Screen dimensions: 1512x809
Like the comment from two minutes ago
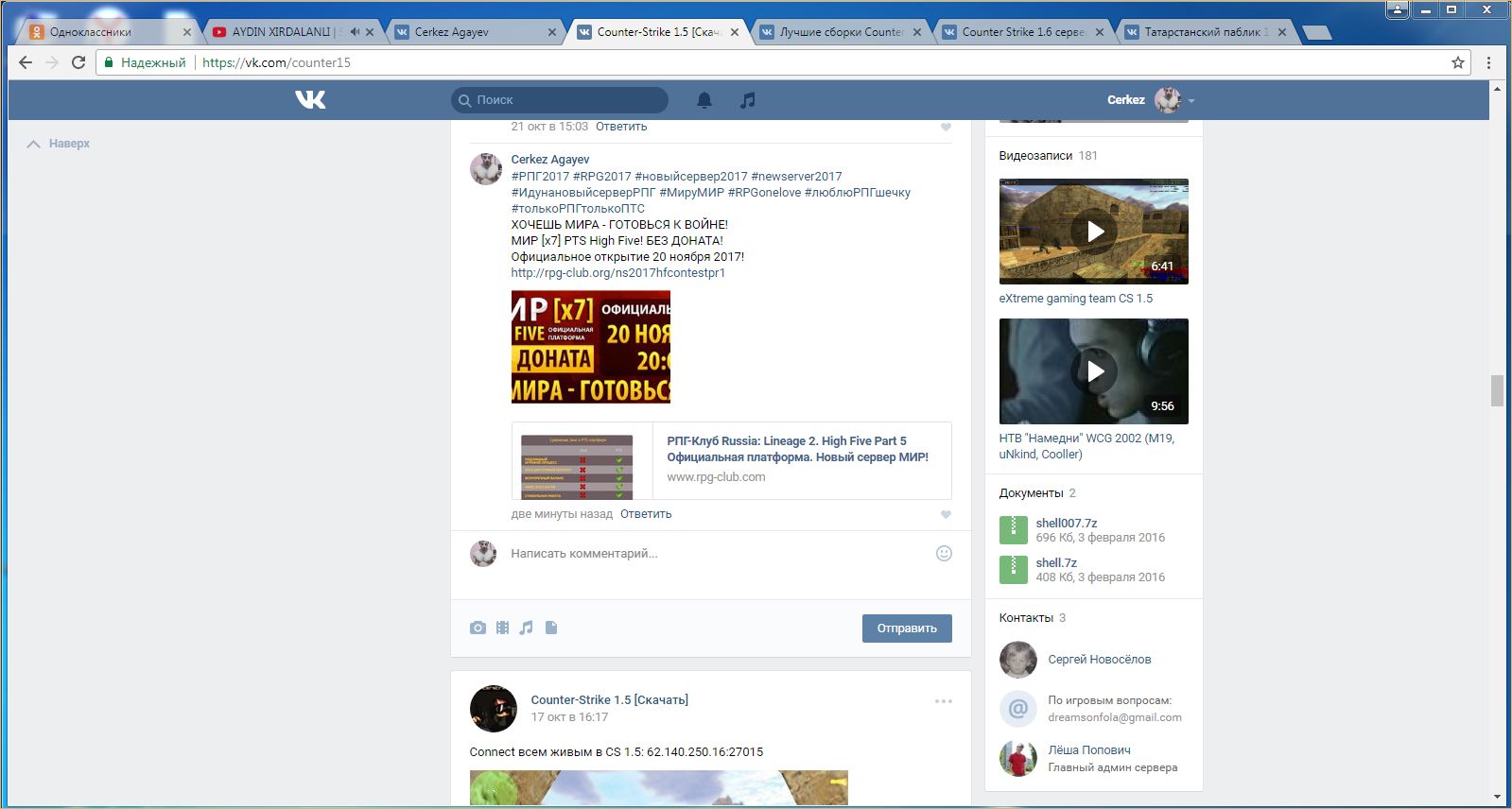(946, 514)
